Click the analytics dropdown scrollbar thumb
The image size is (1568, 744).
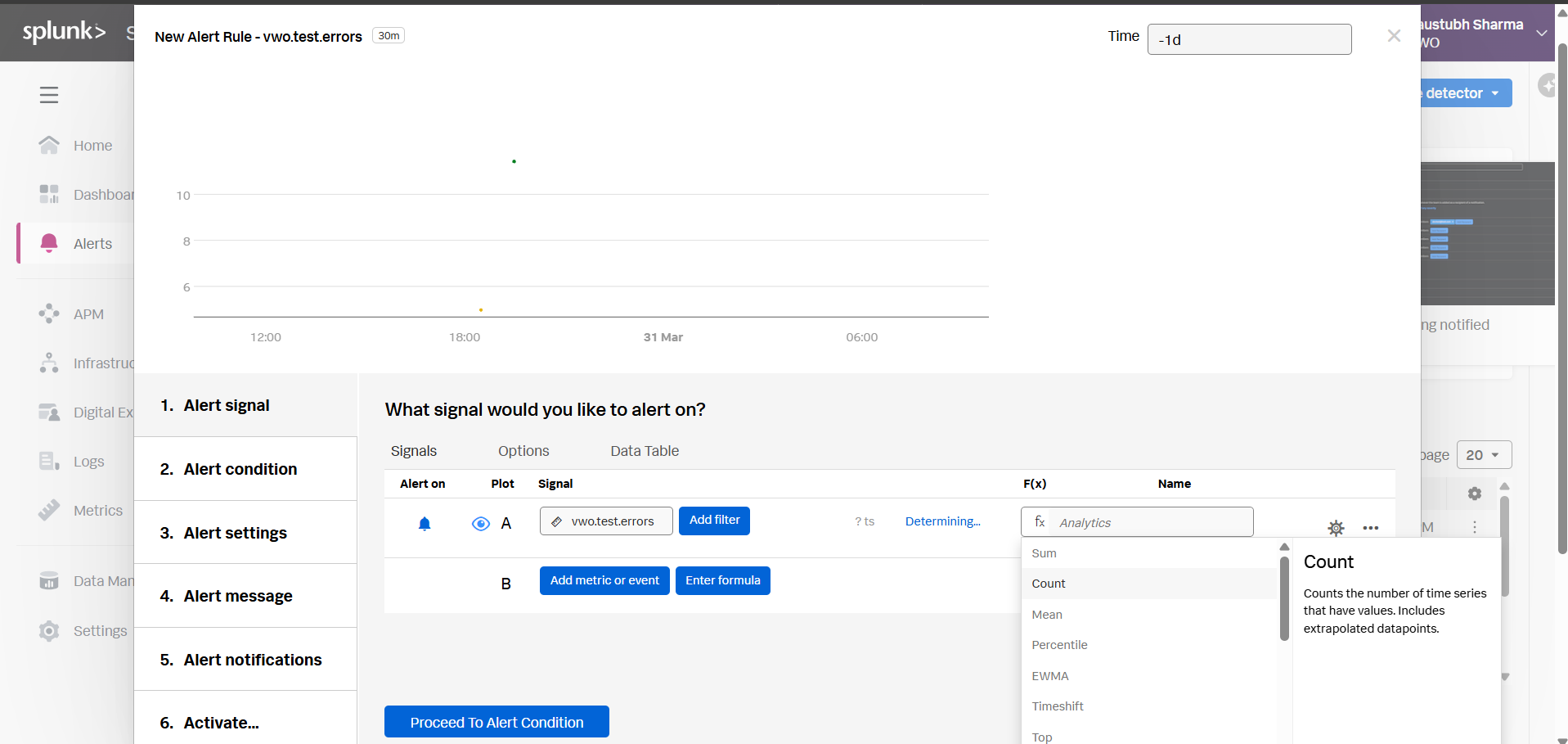1284,597
